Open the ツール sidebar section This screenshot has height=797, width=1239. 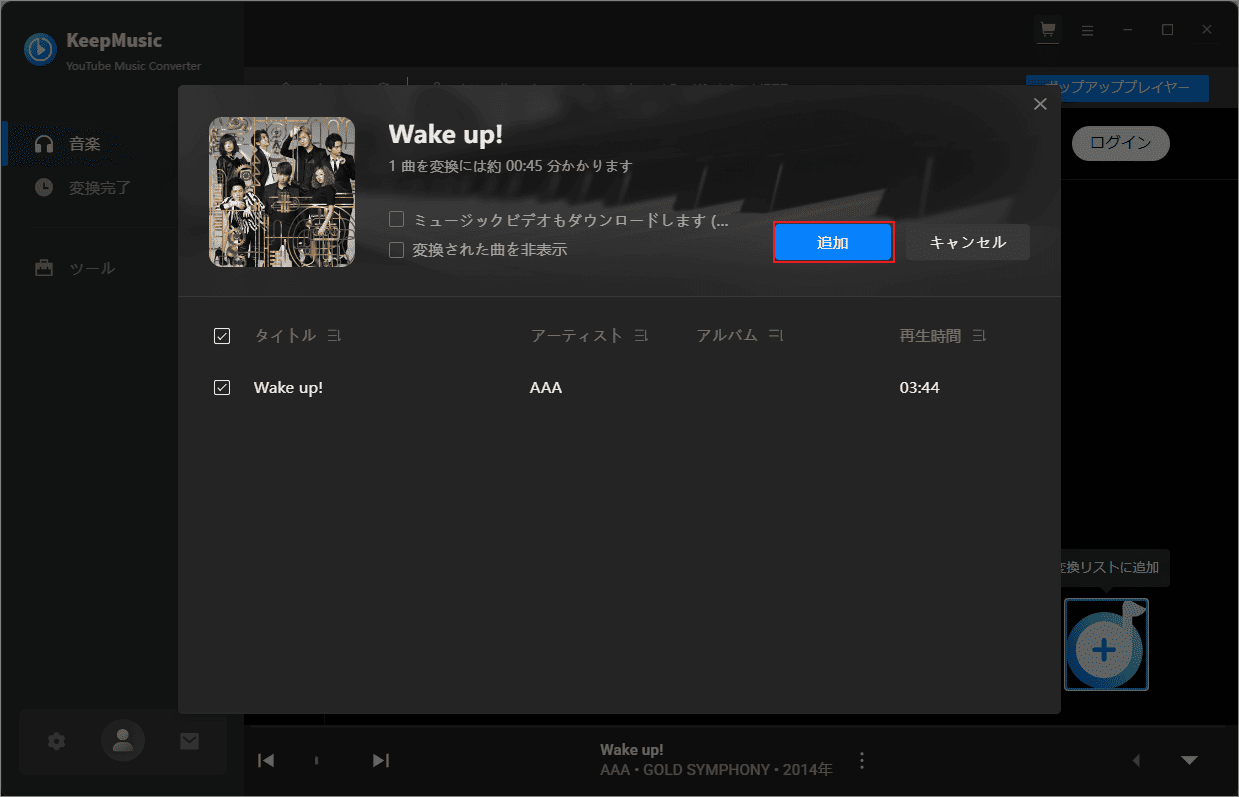point(122,268)
